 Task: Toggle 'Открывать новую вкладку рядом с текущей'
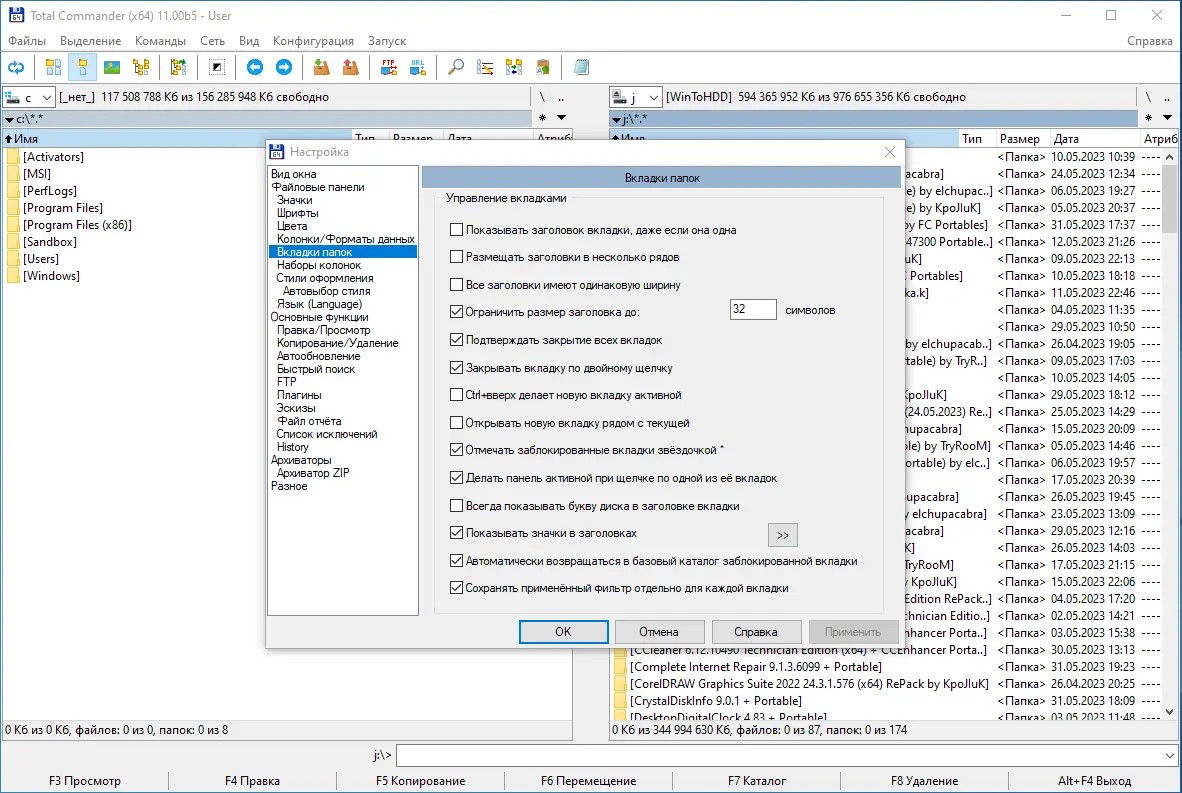click(456, 423)
